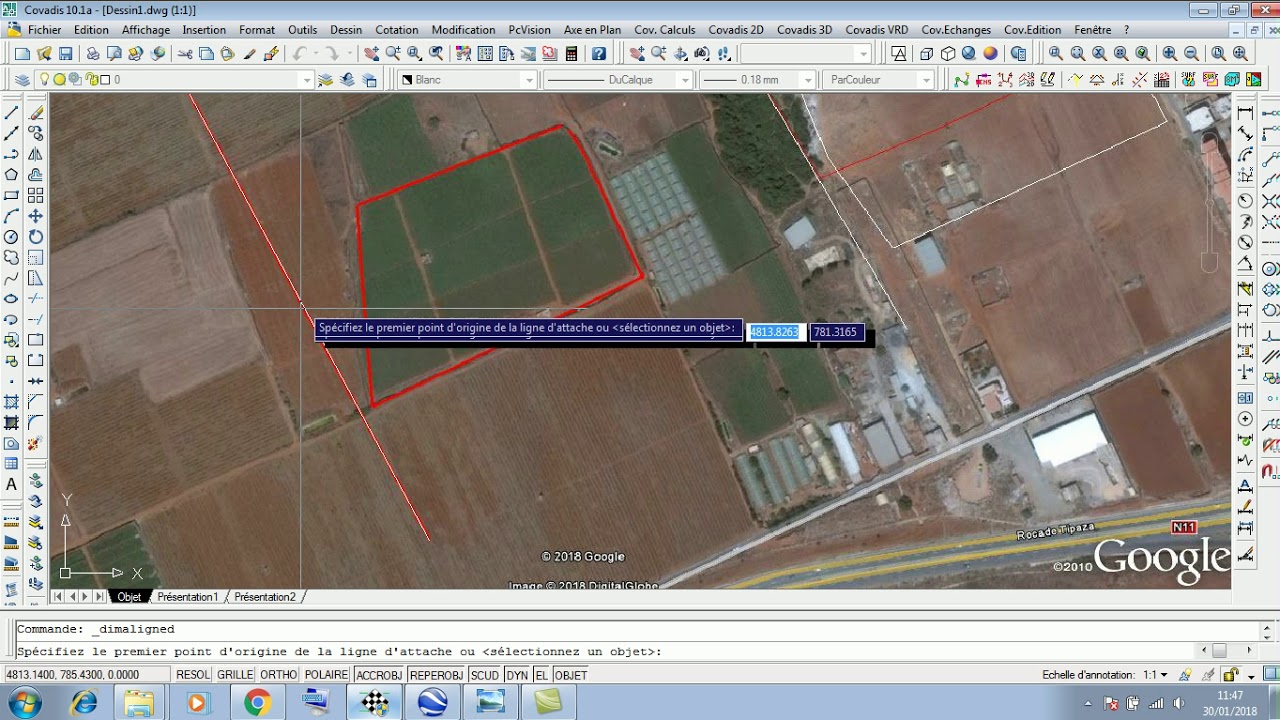Create a new drawing with the New icon

point(22,54)
